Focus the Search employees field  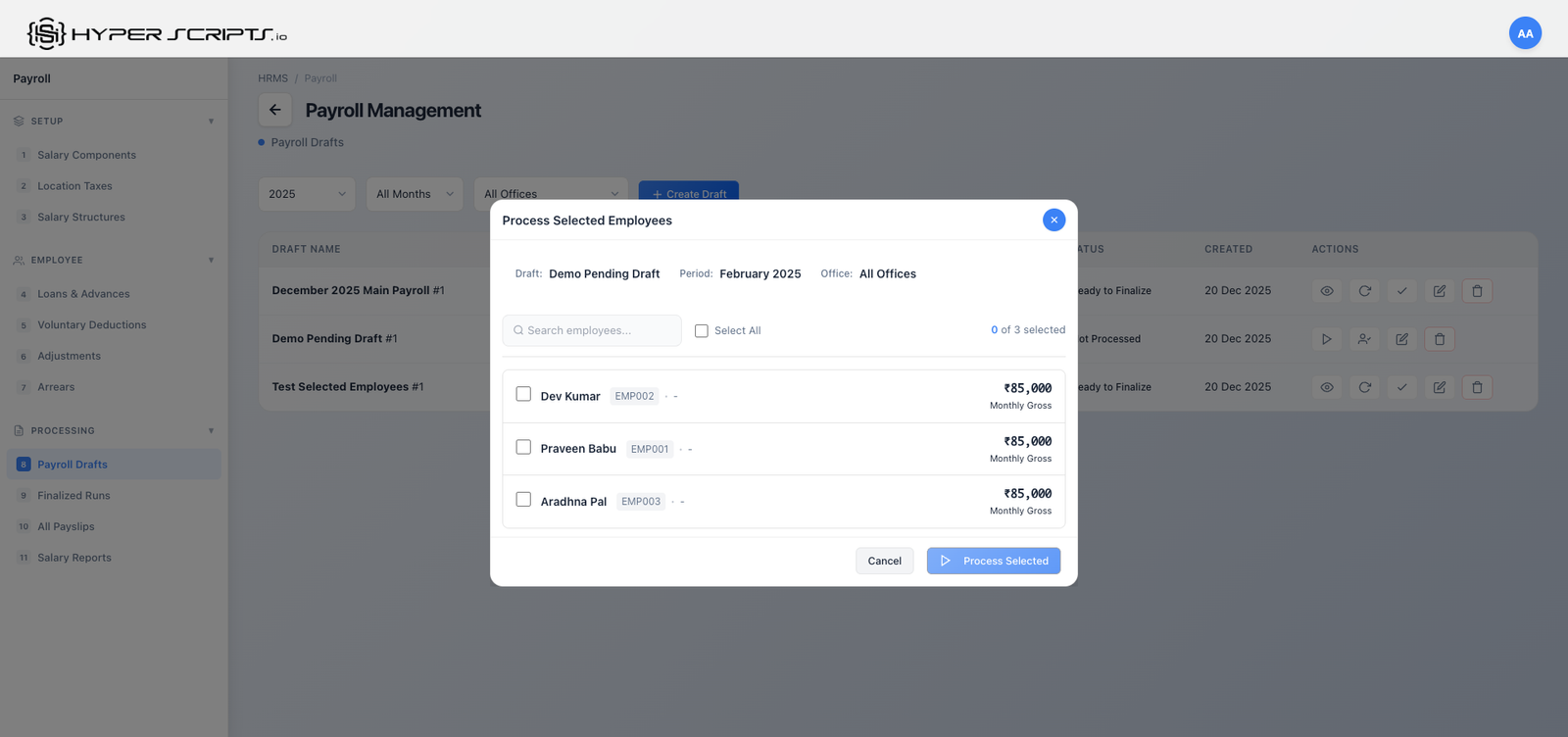click(592, 330)
